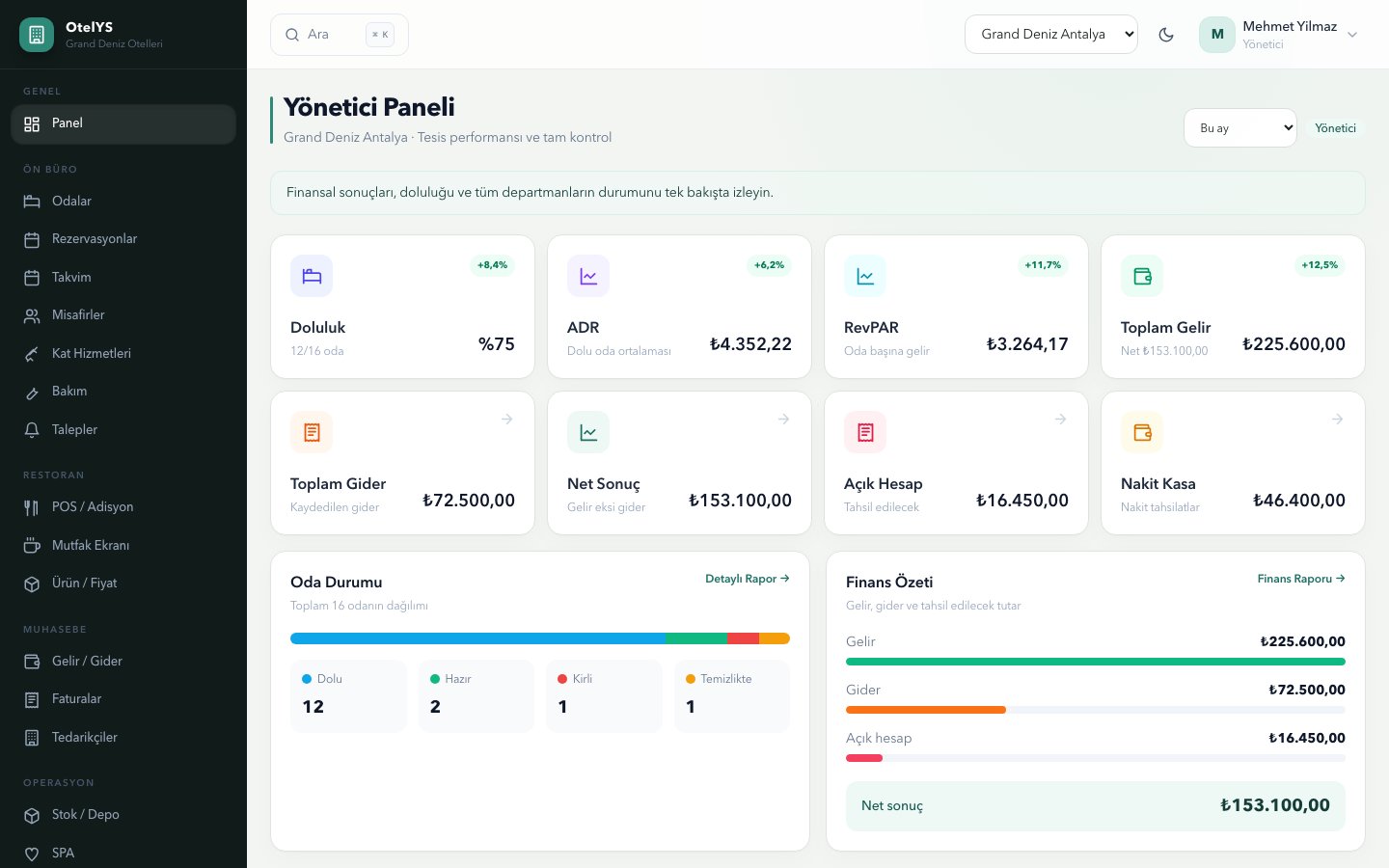Click the Misafirler people icon
1389x868 pixels.
(x=32, y=315)
